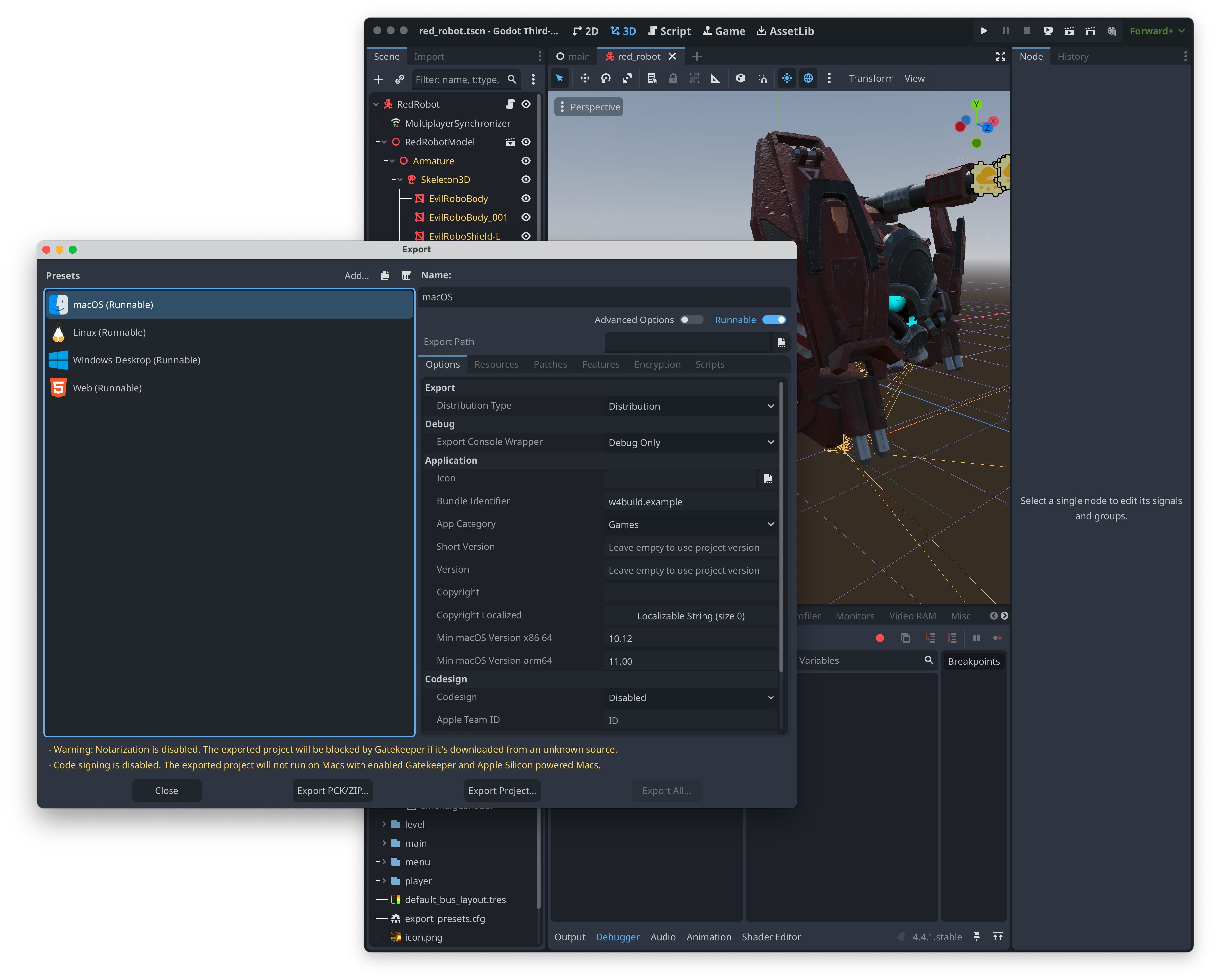Click the Perspective viewport menu button
Image resolution: width=1216 pixels, height=980 pixels.
pos(589,107)
